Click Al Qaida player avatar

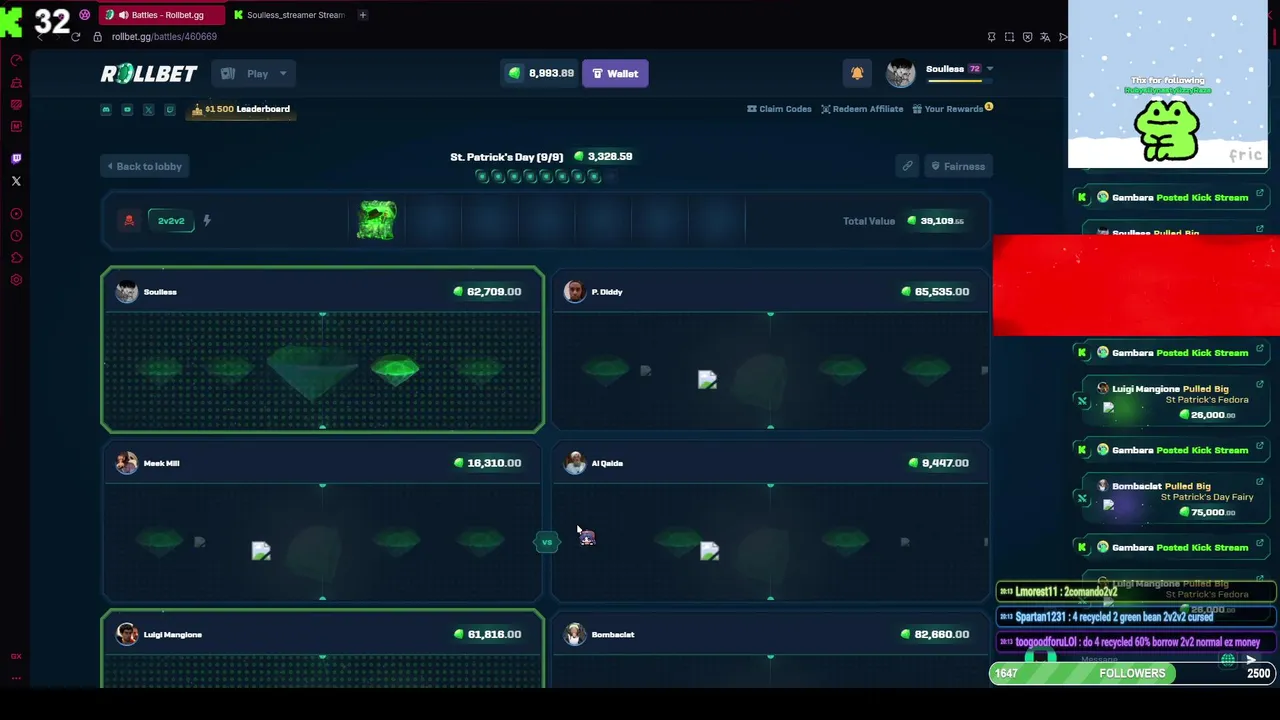(575, 463)
